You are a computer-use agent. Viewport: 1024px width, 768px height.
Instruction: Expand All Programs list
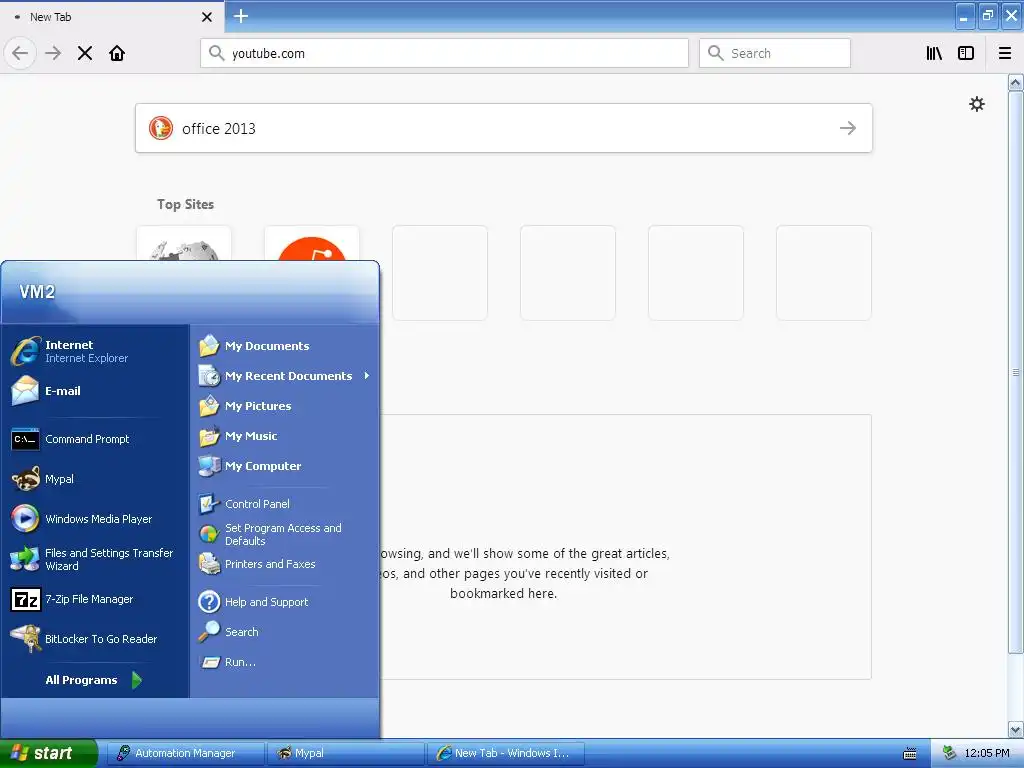pos(95,680)
